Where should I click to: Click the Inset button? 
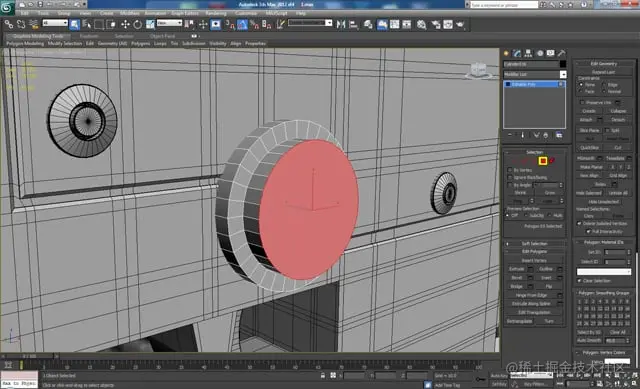tap(546, 278)
